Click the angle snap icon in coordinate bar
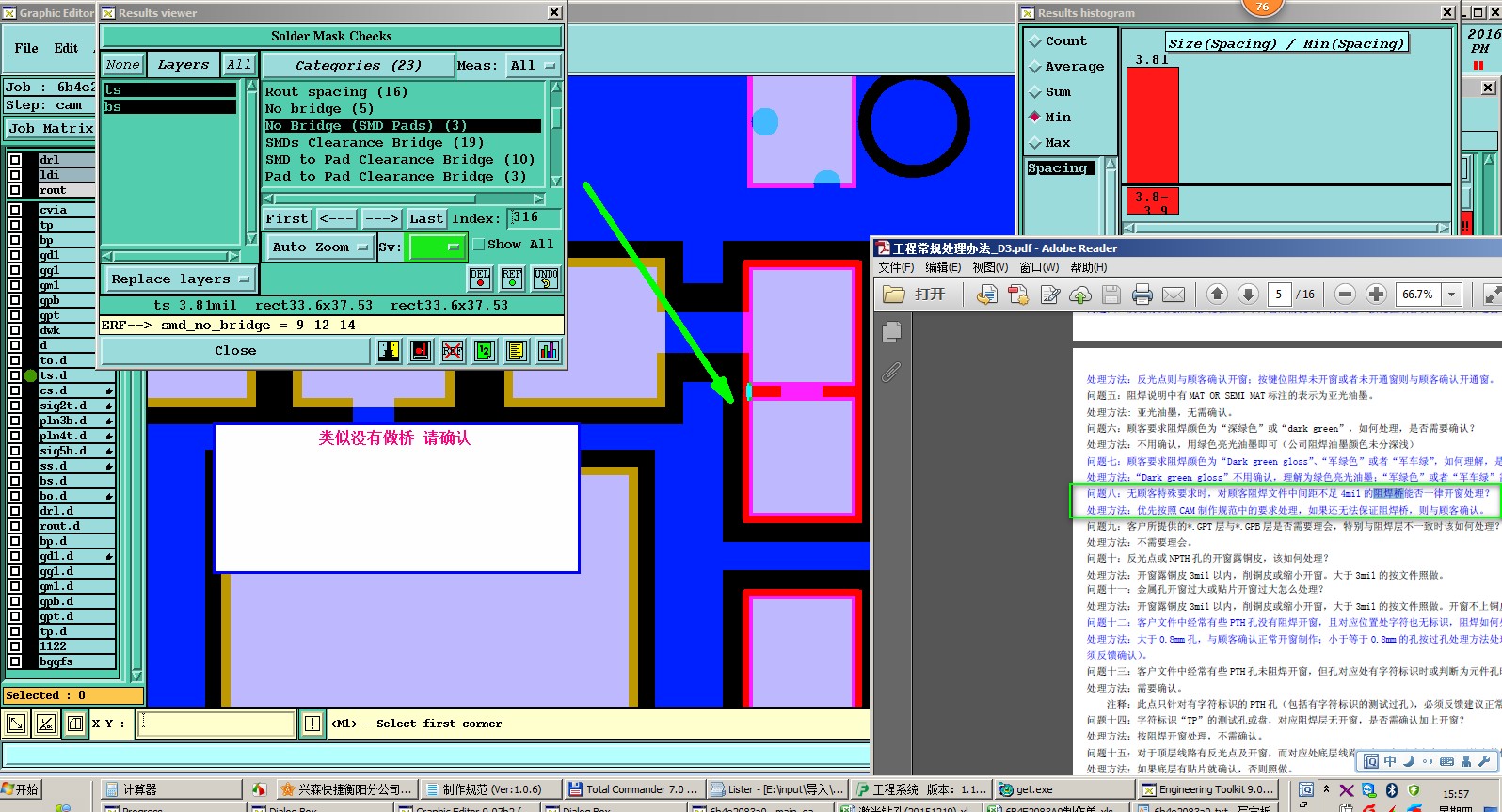 46,724
